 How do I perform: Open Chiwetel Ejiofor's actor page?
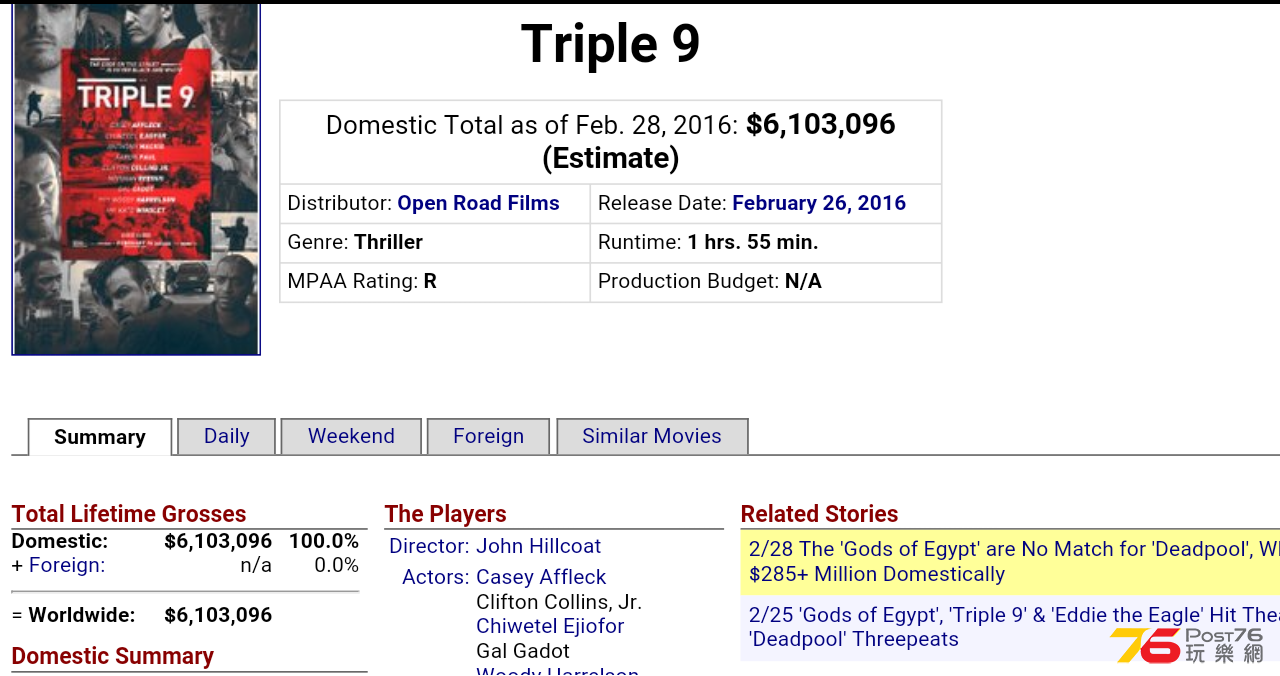(550, 626)
